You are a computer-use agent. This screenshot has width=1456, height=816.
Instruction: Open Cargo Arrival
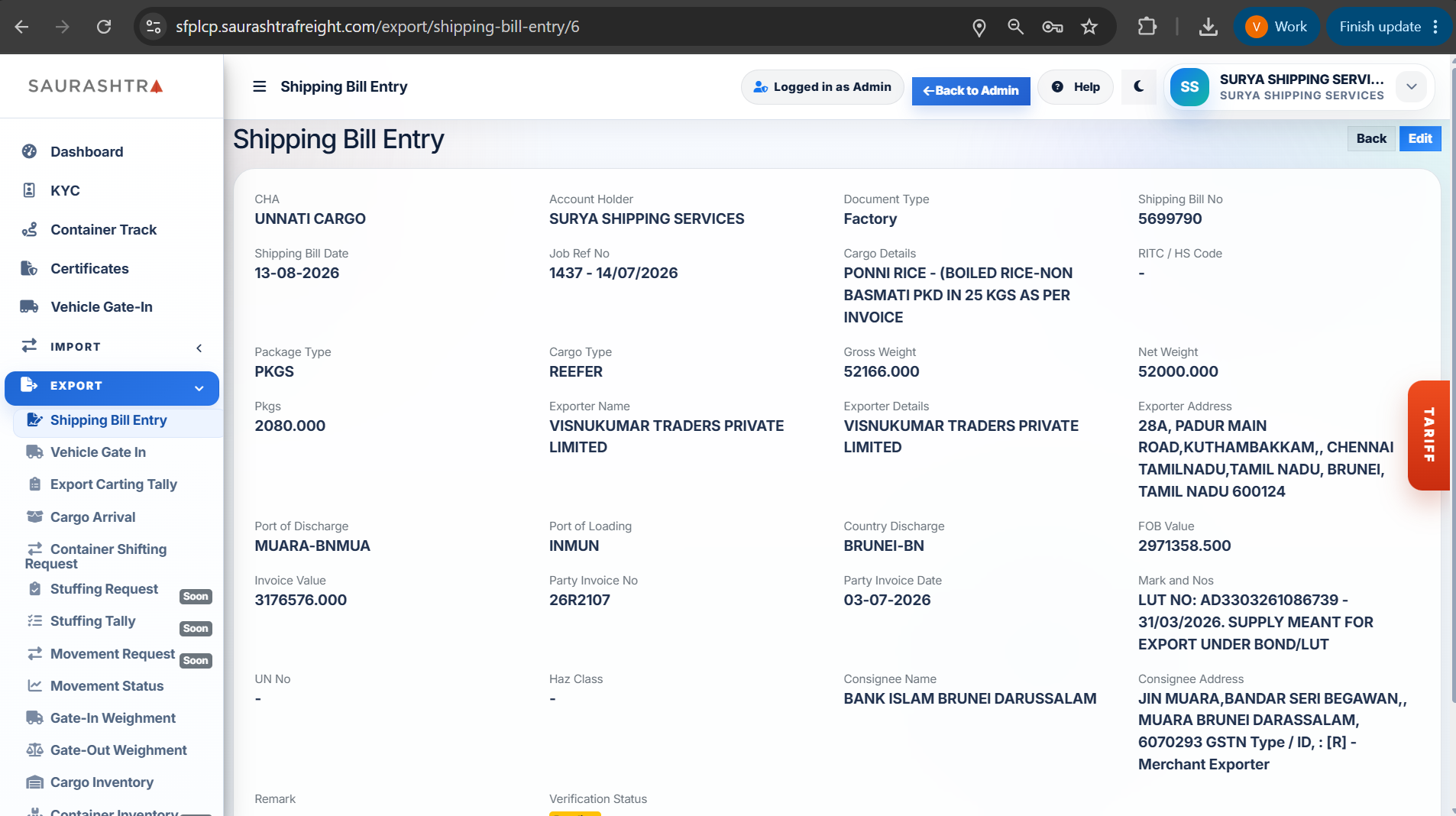[x=92, y=517]
